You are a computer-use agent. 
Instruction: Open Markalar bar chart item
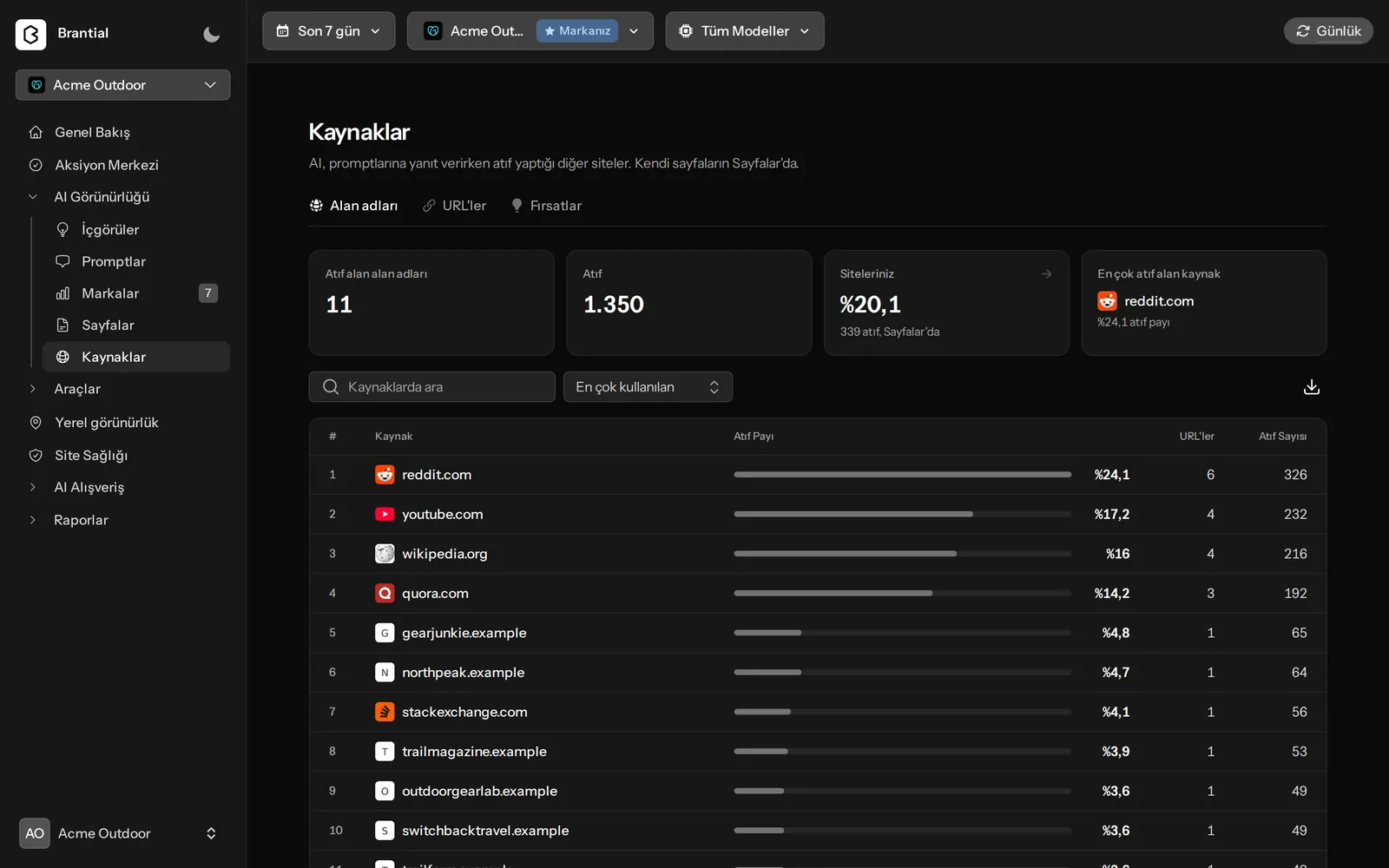(136, 293)
